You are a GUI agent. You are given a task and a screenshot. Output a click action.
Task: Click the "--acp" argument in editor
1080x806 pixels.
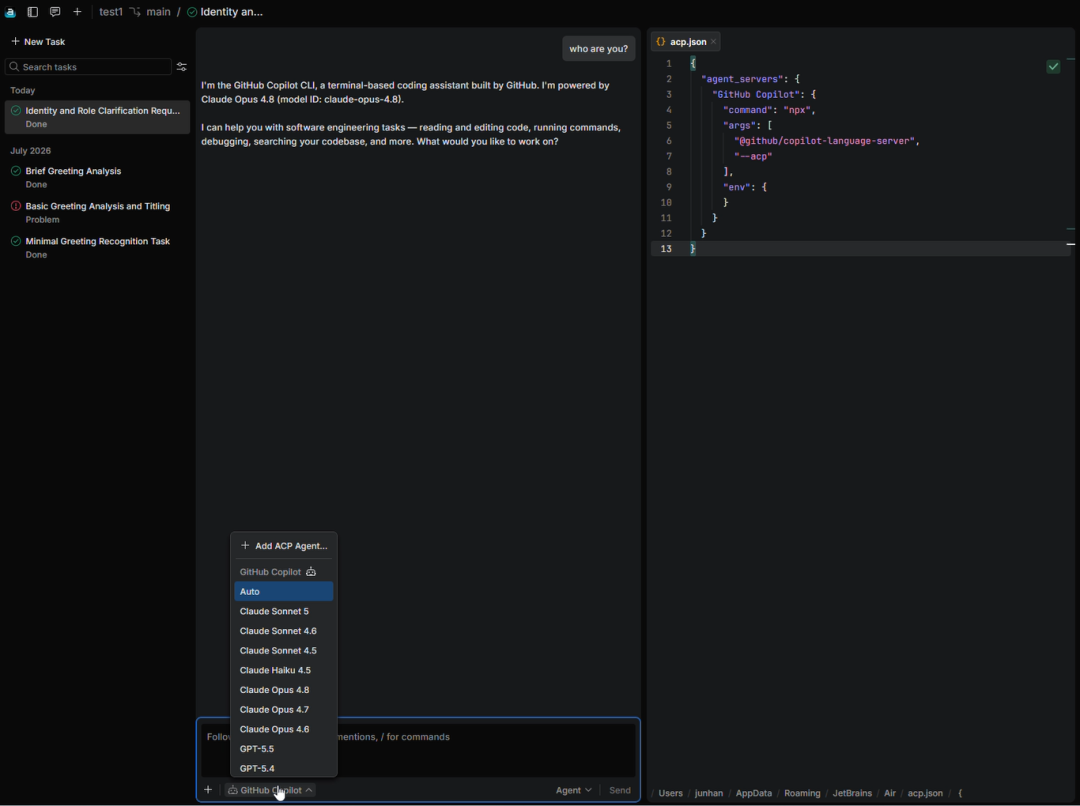pyautogui.click(x=753, y=156)
